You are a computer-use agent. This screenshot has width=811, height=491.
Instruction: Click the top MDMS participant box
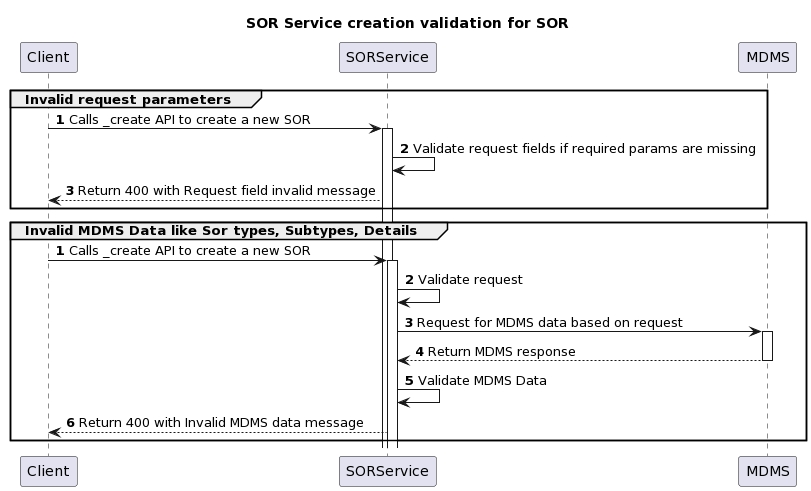(x=767, y=57)
